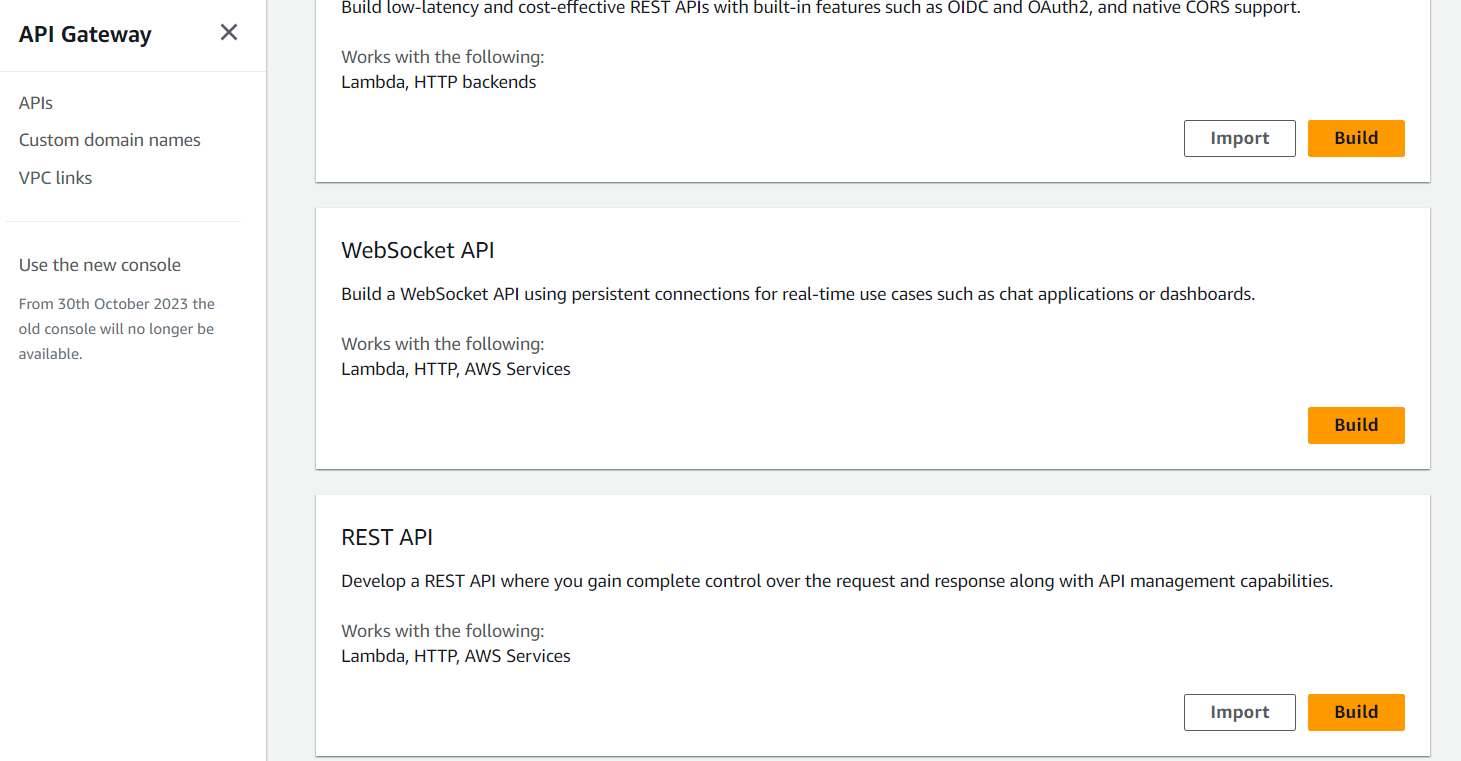Open the APIs page in sidebar
The height and width of the screenshot is (761, 1461).
(x=36, y=103)
